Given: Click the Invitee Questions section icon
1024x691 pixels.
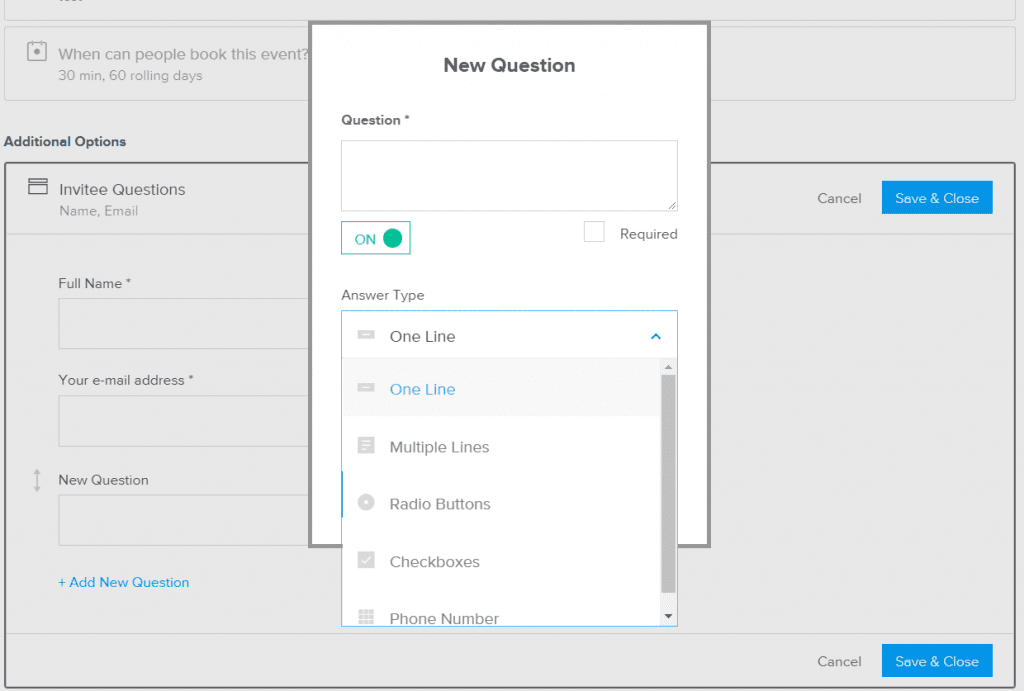Looking at the screenshot, I should pos(37,187).
